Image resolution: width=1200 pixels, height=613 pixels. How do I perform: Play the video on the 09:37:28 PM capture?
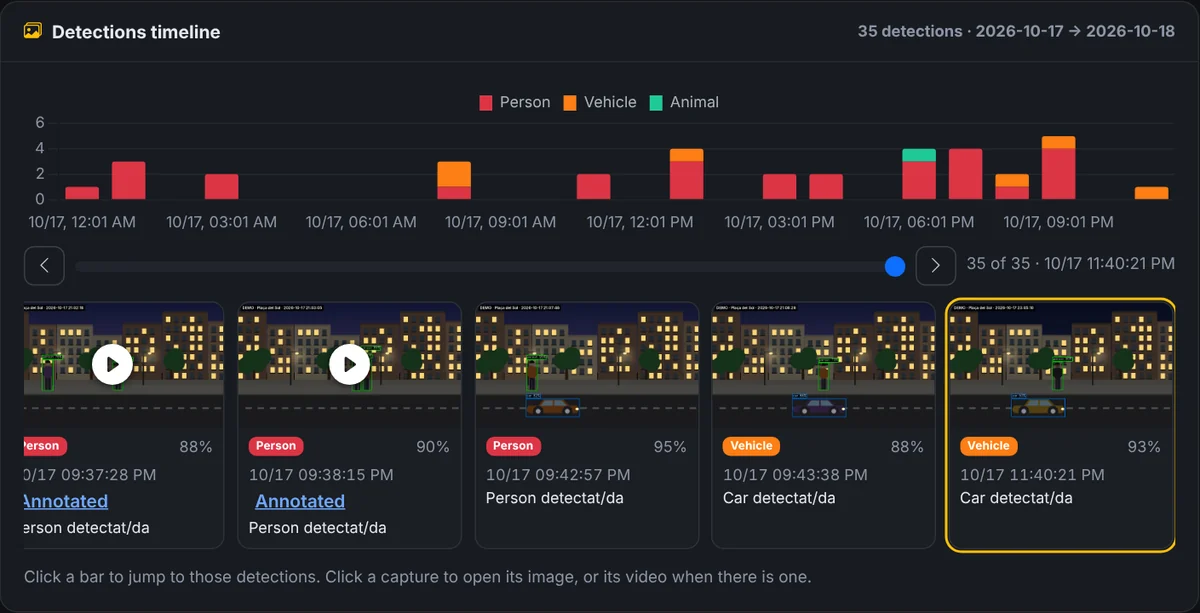point(112,365)
